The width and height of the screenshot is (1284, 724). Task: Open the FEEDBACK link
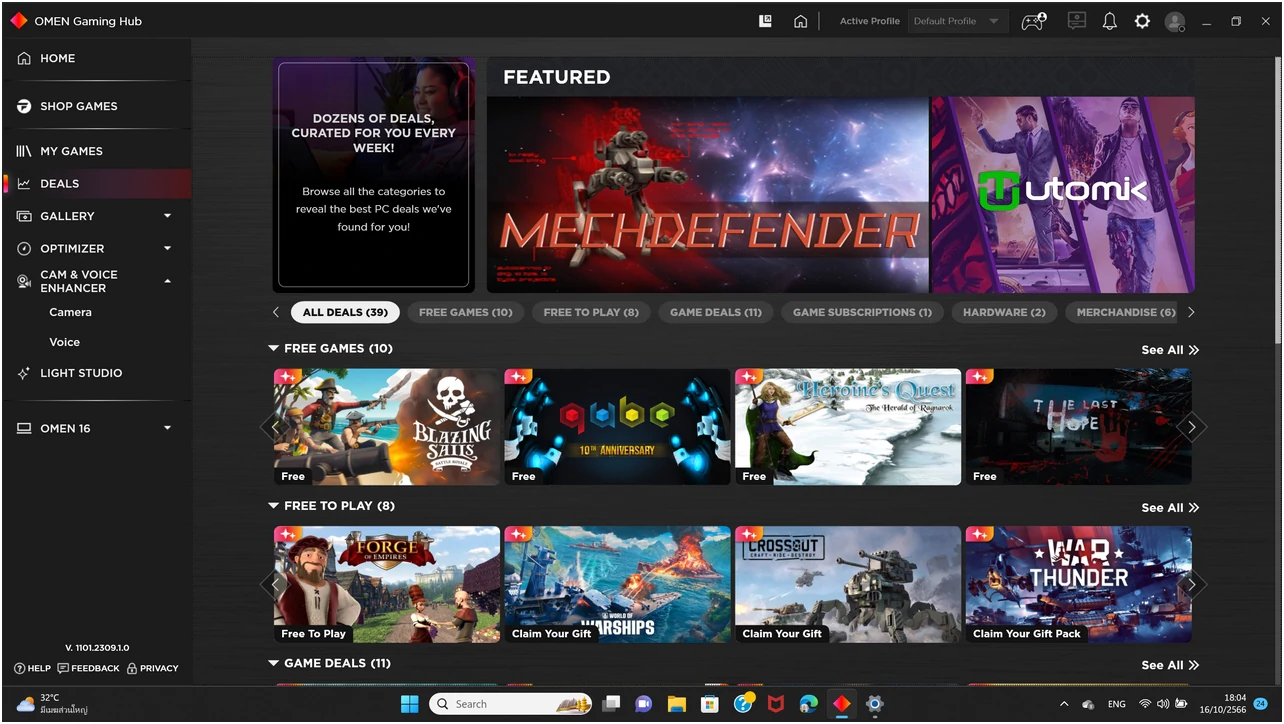pos(89,668)
